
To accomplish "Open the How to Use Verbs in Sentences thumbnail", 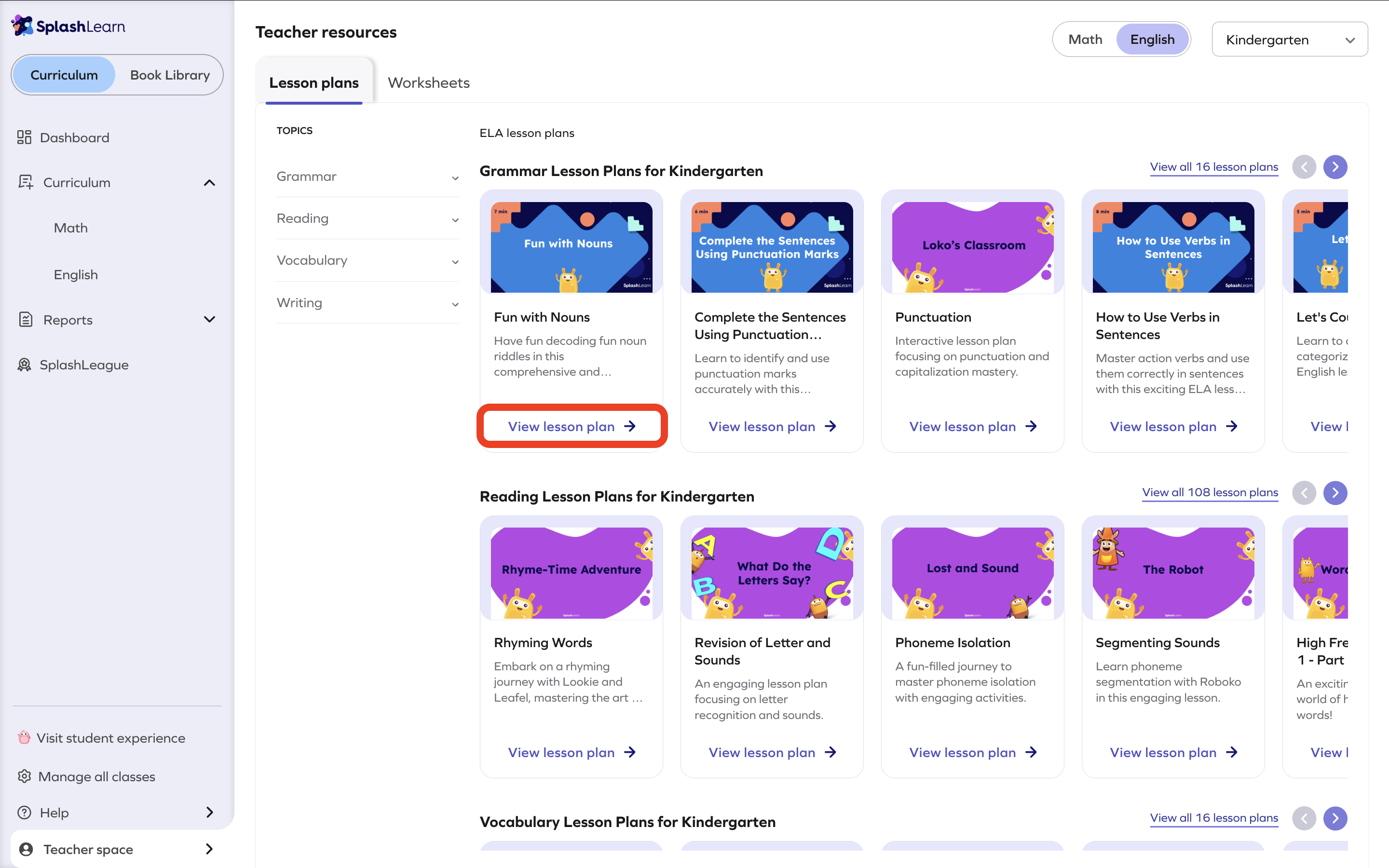I will [1173, 247].
